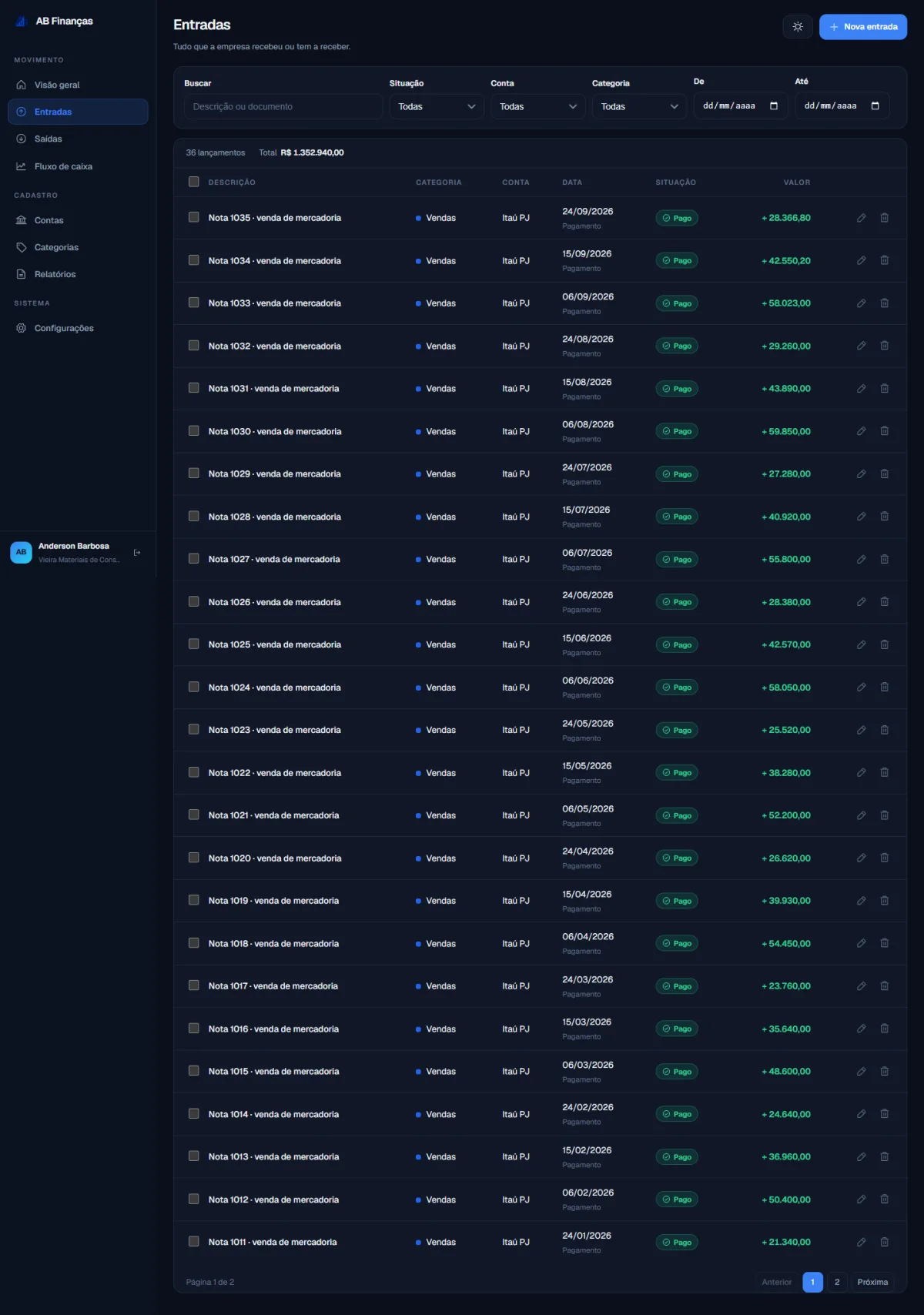Check the box for Nota 1013

[x=194, y=1156]
